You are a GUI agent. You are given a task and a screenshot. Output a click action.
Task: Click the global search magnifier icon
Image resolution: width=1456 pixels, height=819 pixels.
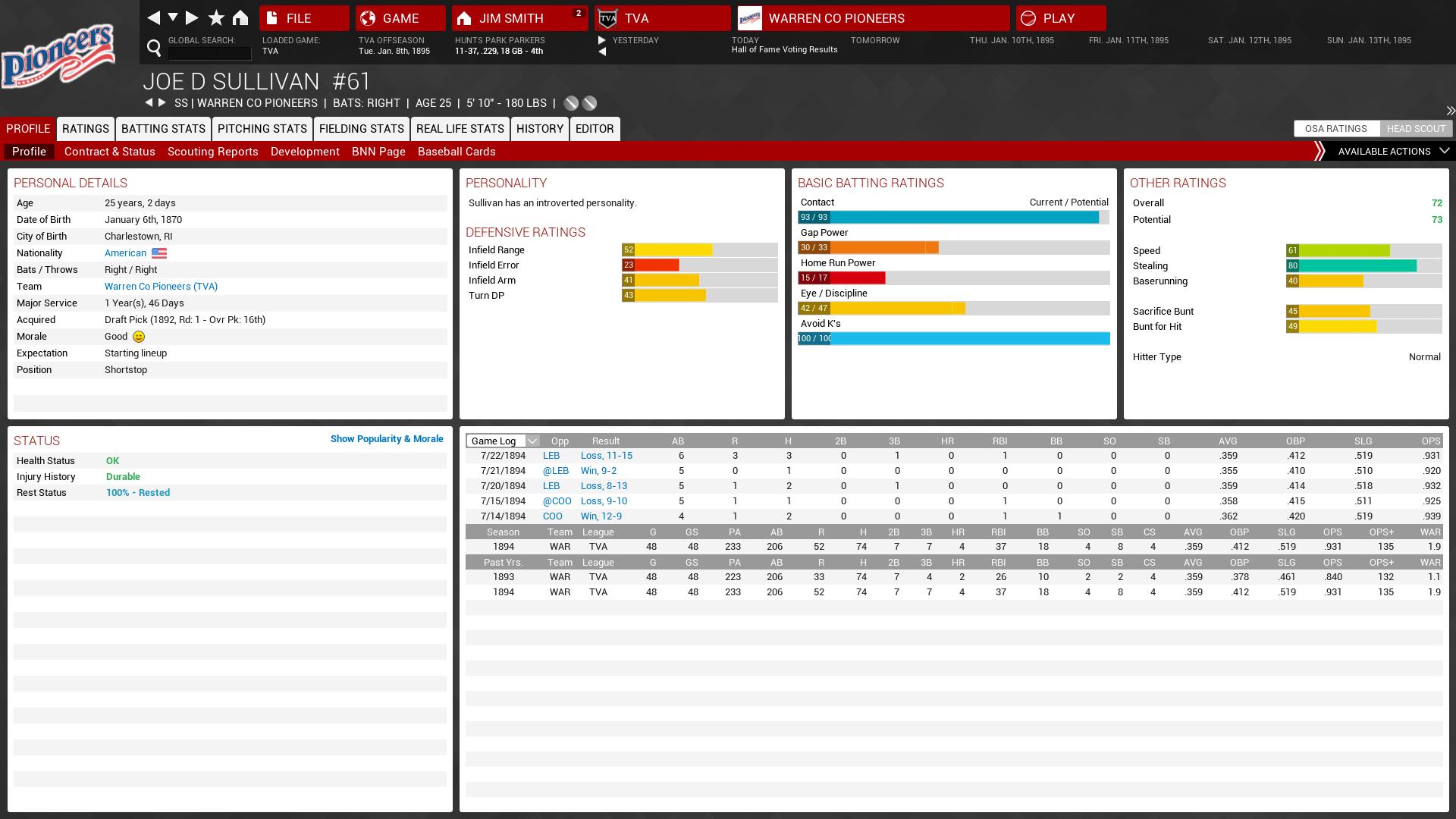(x=154, y=49)
